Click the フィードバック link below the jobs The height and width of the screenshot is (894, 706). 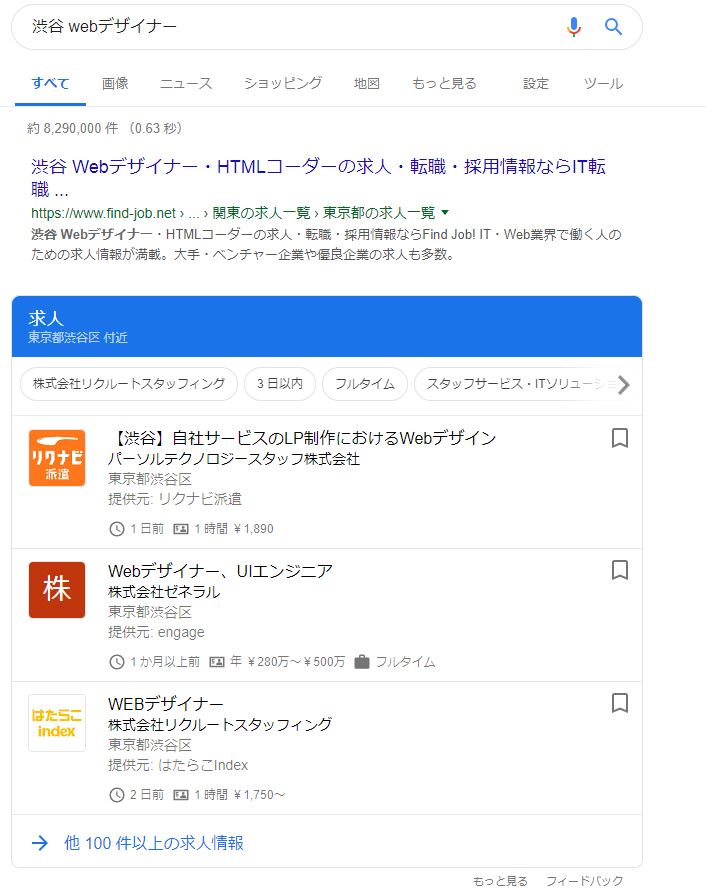584,881
